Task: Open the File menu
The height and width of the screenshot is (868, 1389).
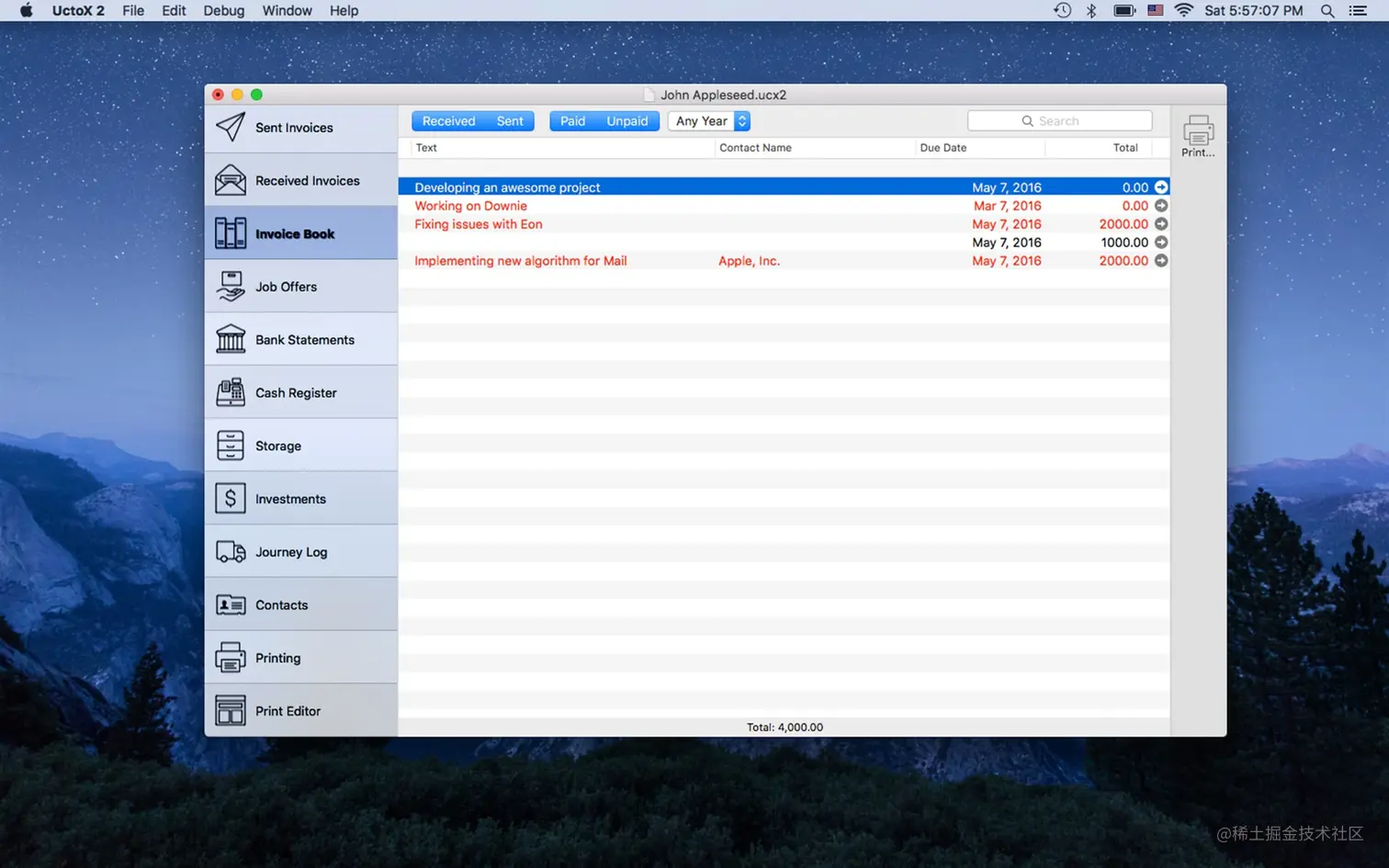Action: click(x=133, y=10)
